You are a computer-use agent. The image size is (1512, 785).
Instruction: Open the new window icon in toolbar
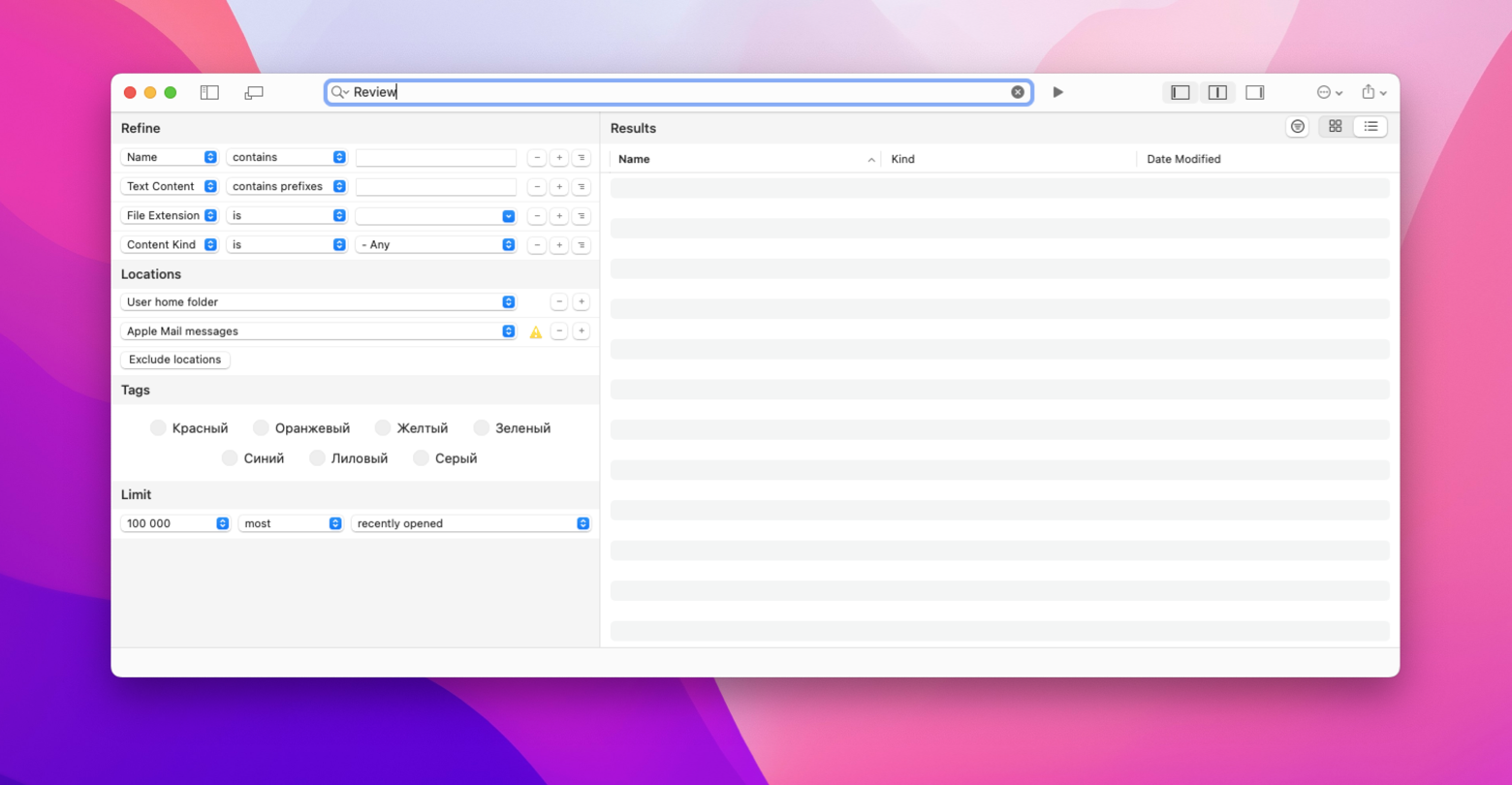tap(254, 92)
